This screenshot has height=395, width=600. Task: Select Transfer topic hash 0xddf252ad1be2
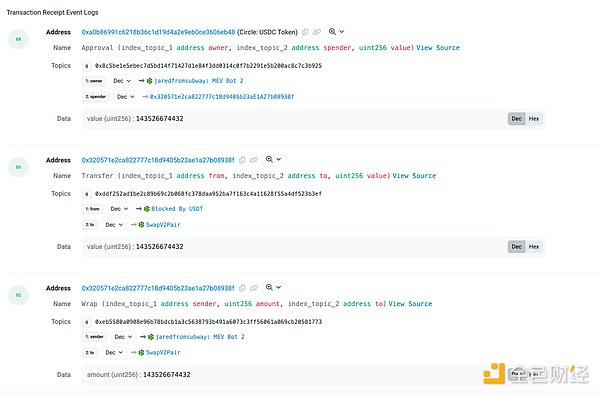tap(209, 194)
